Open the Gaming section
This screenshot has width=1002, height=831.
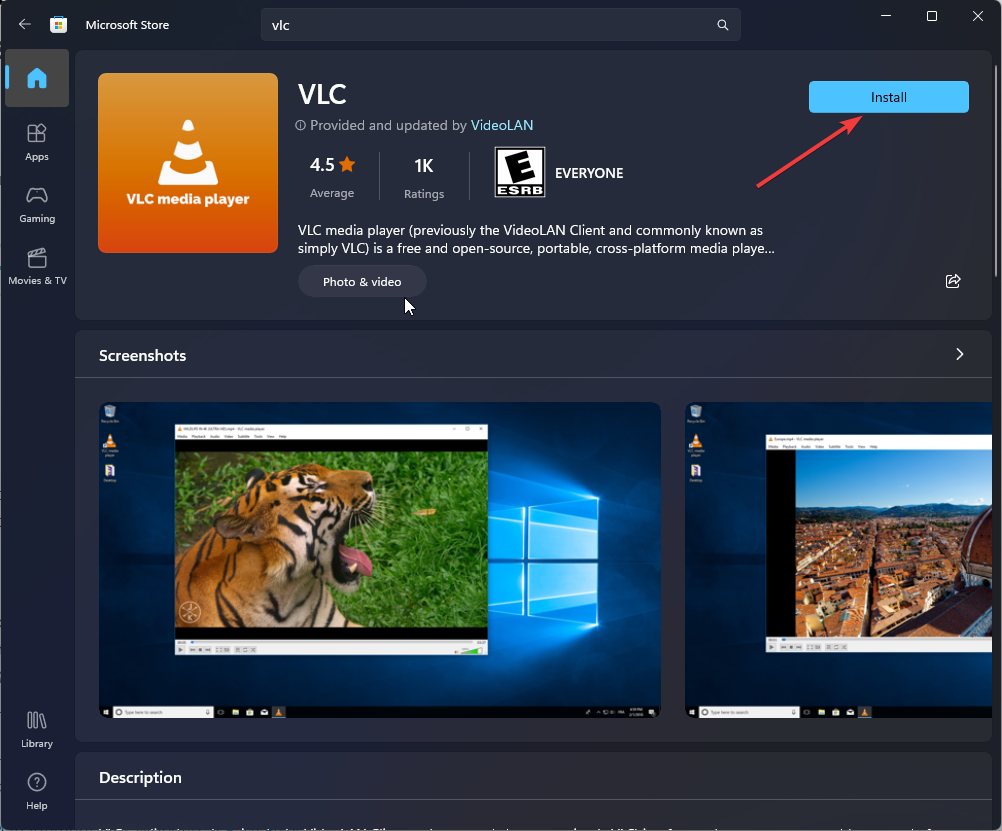click(36, 203)
